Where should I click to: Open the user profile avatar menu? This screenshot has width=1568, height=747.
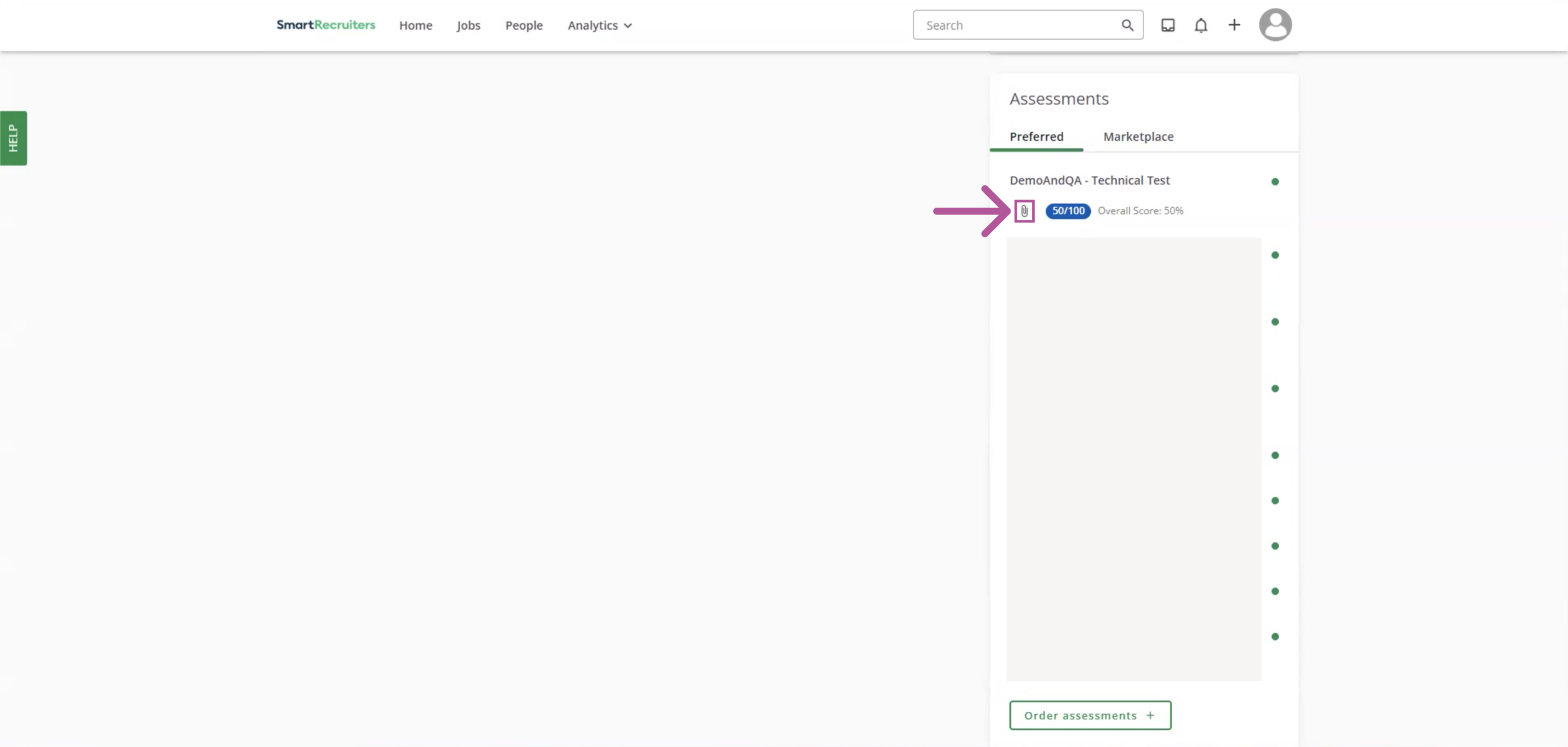pyautogui.click(x=1275, y=25)
